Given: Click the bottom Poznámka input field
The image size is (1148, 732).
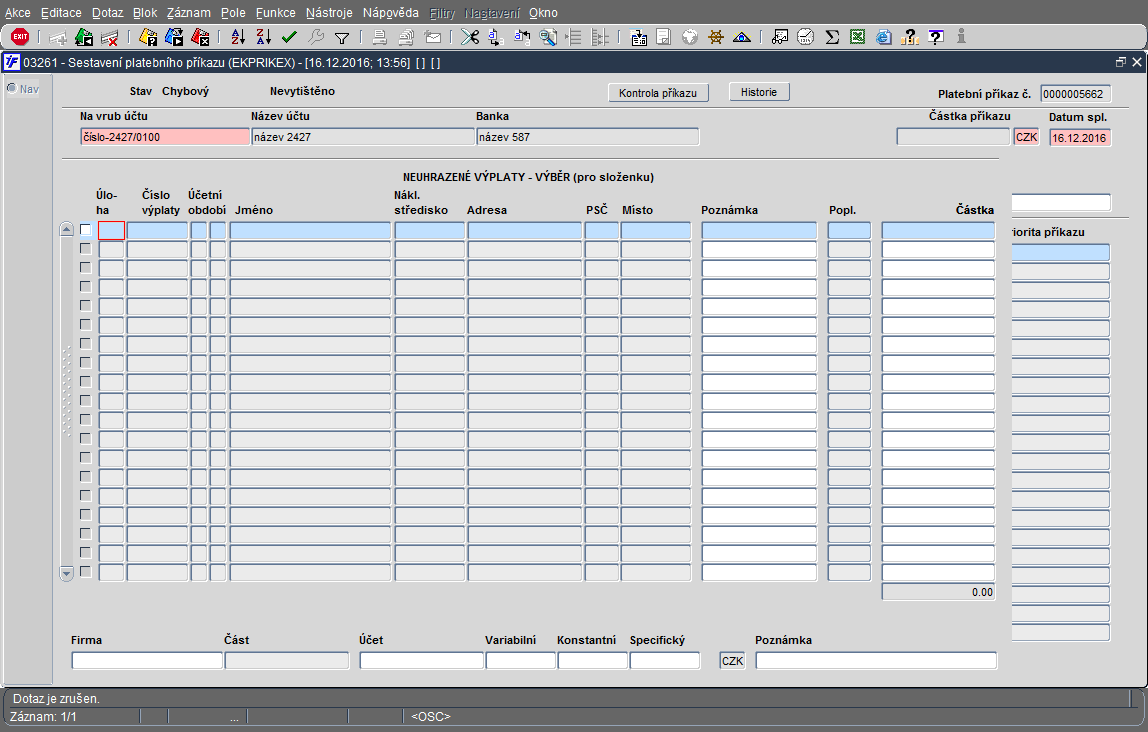Looking at the screenshot, I should click(x=876, y=660).
